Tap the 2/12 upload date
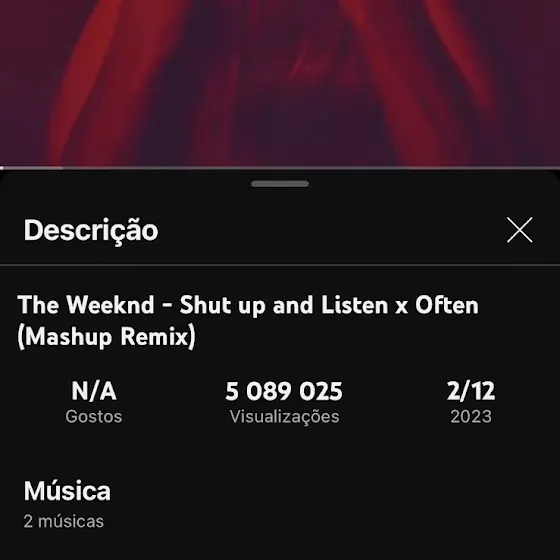 pos(471,391)
